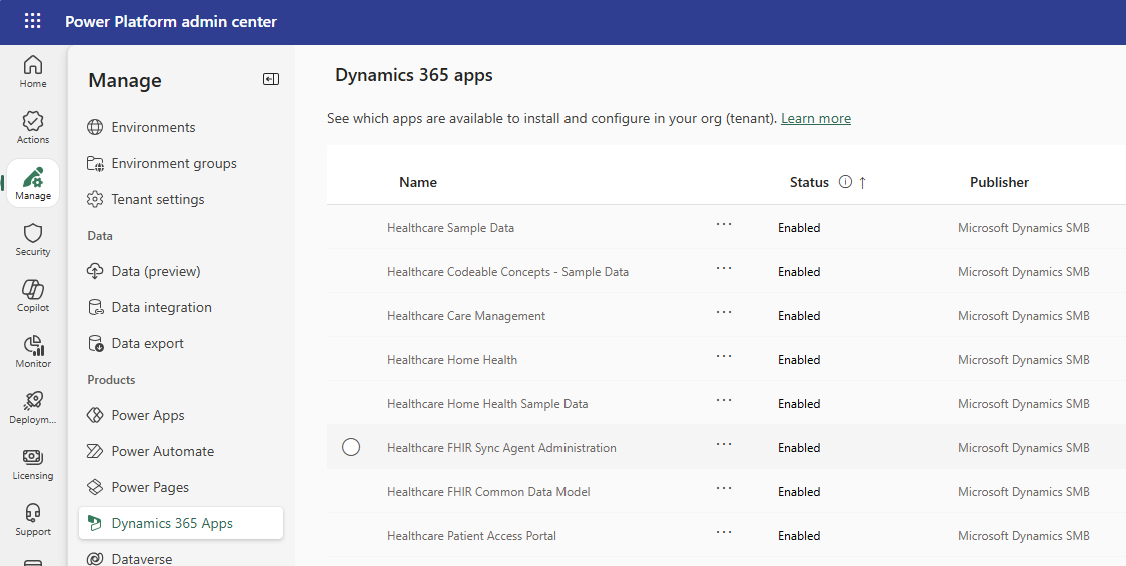Image resolution: width=1126 pixels, height=566 pixels.
Task: Click the Power Pages icon
Action: [x=95, y=487]
